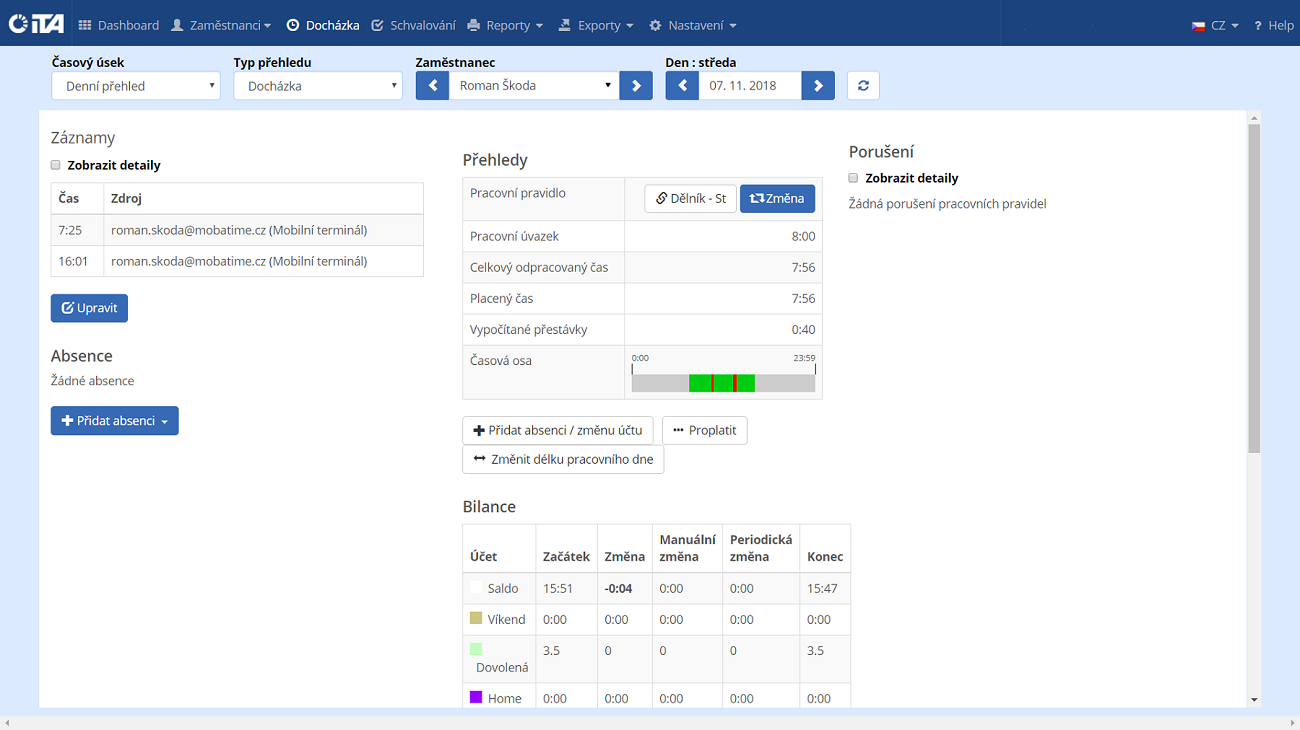This screenshot has width=1300, height=730.
Task: Click the Změna work rule button
Action: click(x=777, y=199)
